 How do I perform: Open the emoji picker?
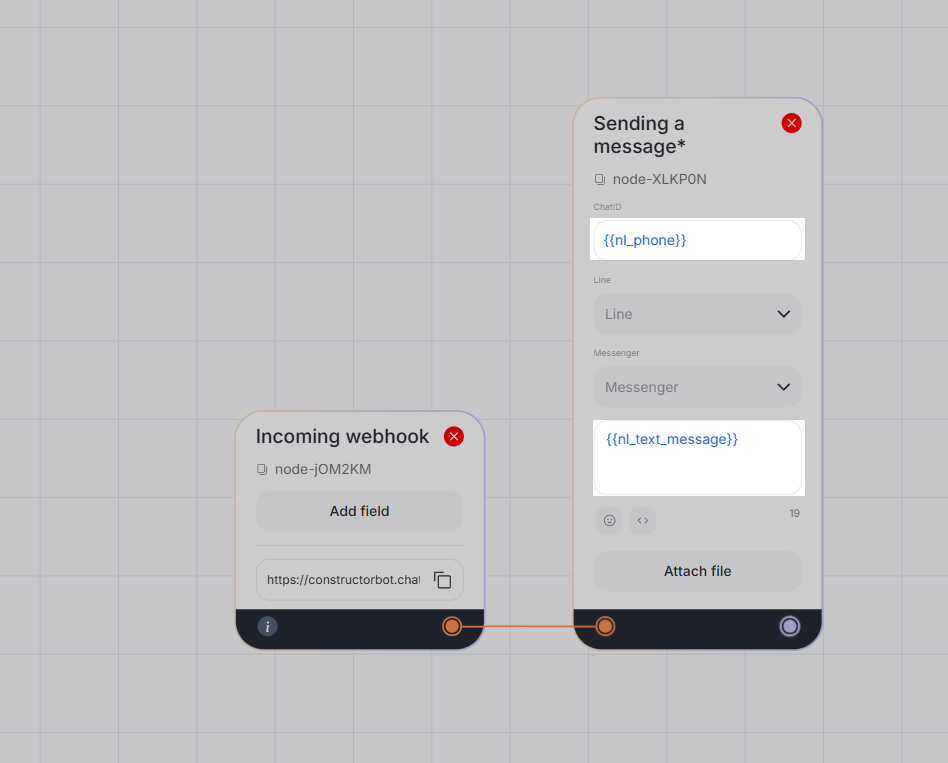609,521
